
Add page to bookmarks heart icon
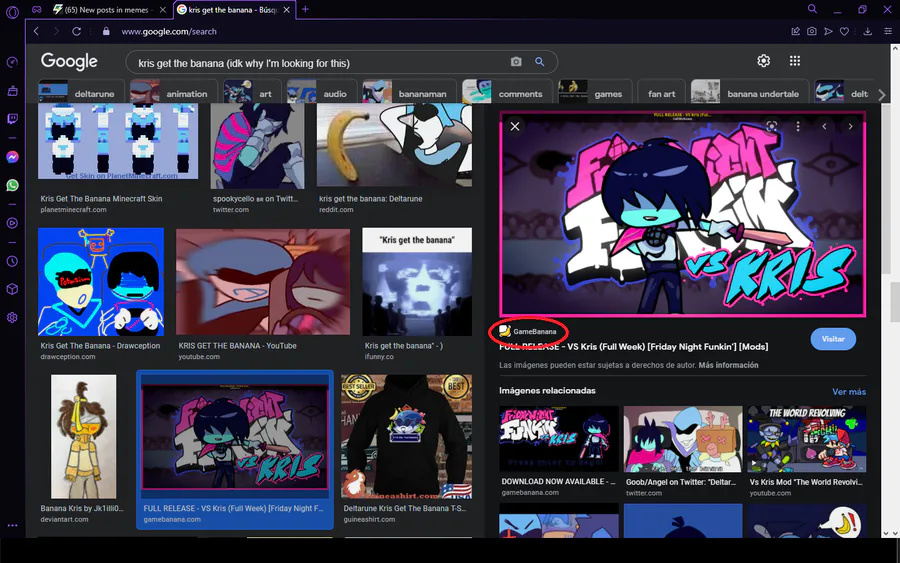[844, 32]
